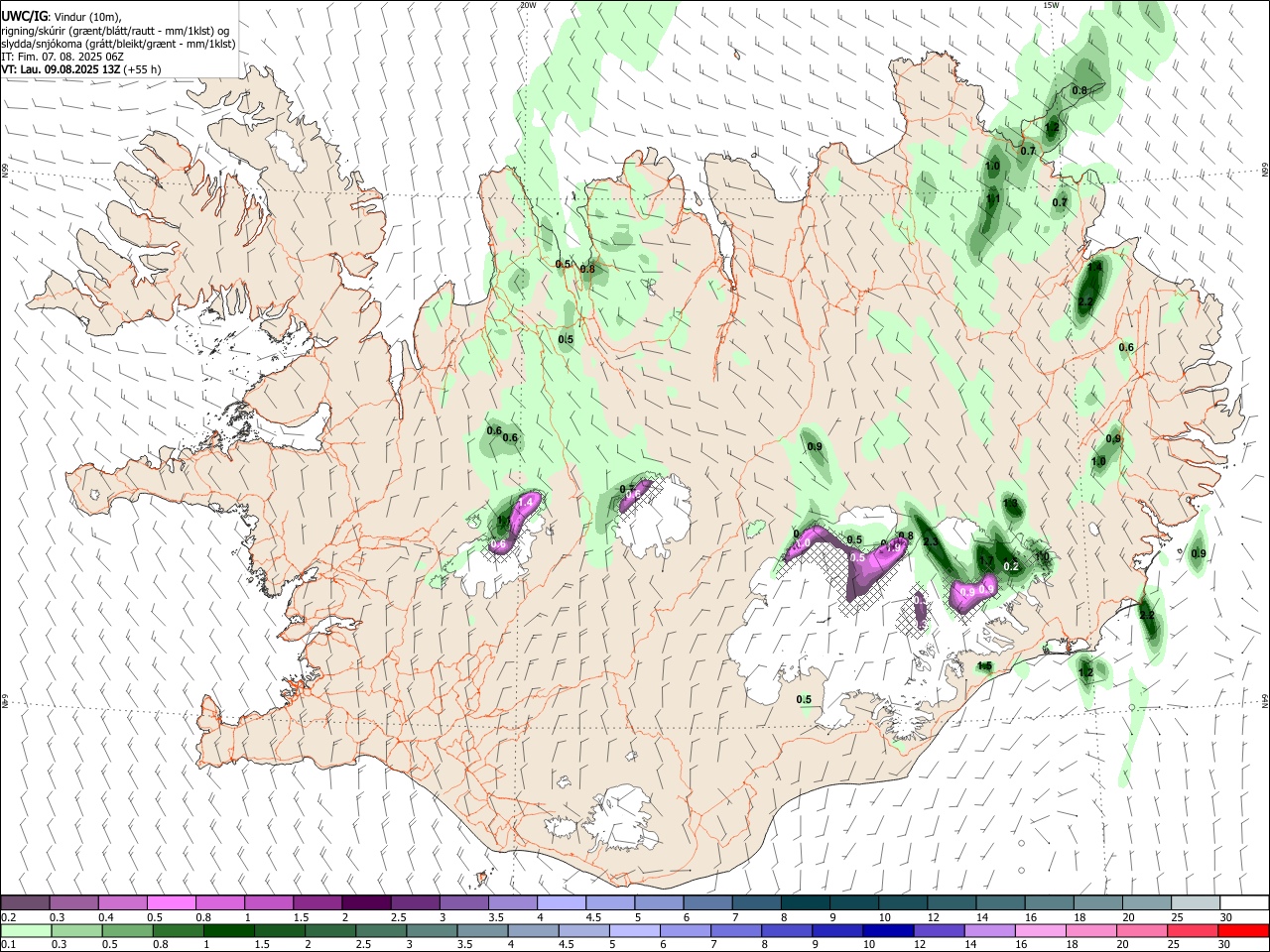The width and height of the screenshot is (1270, 952).
Task: Click the 'UWC/IG: Vindur (10m),' title text
Action: (x=61, y=18)
